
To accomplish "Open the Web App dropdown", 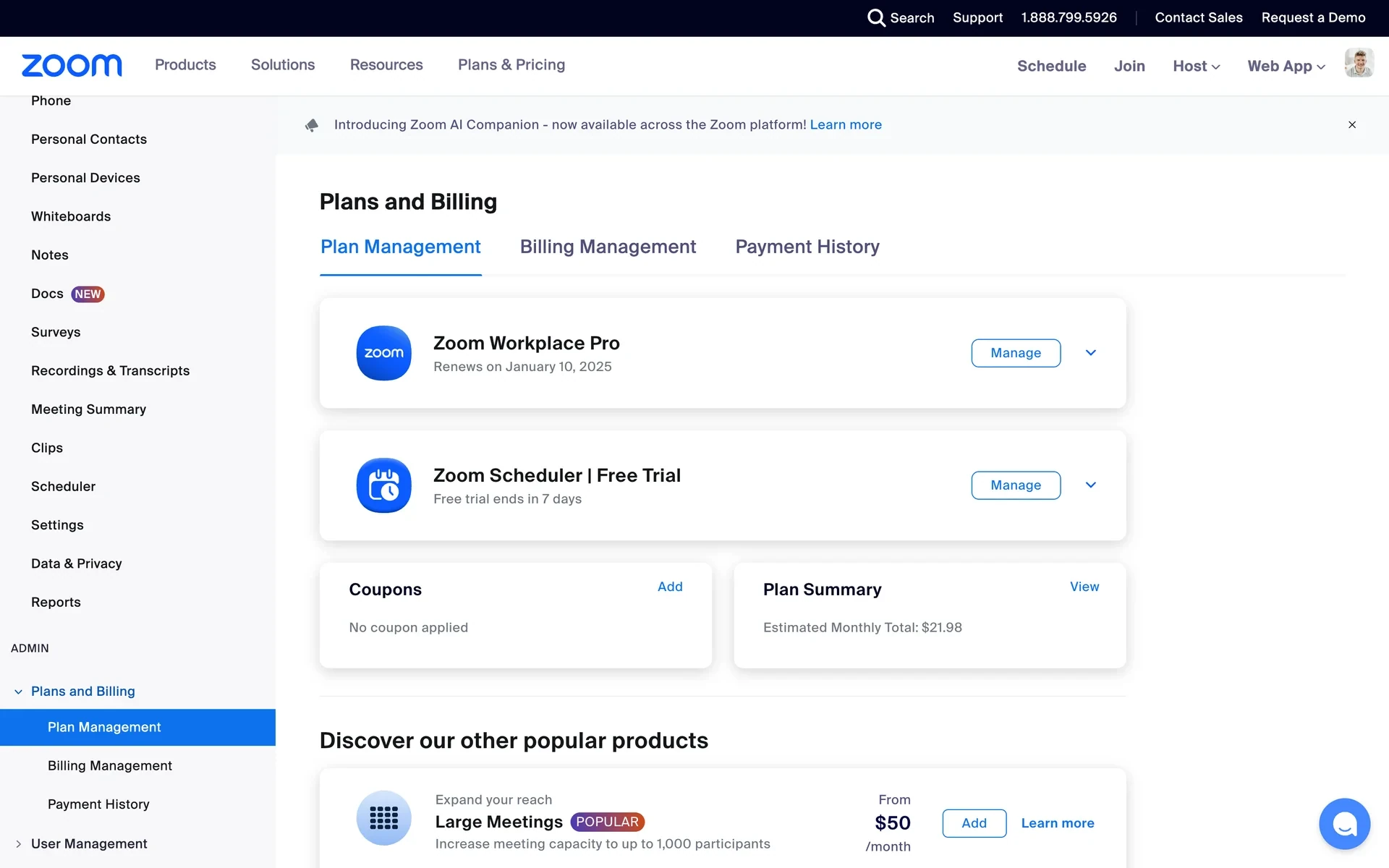I will [x=1286, y=66].
